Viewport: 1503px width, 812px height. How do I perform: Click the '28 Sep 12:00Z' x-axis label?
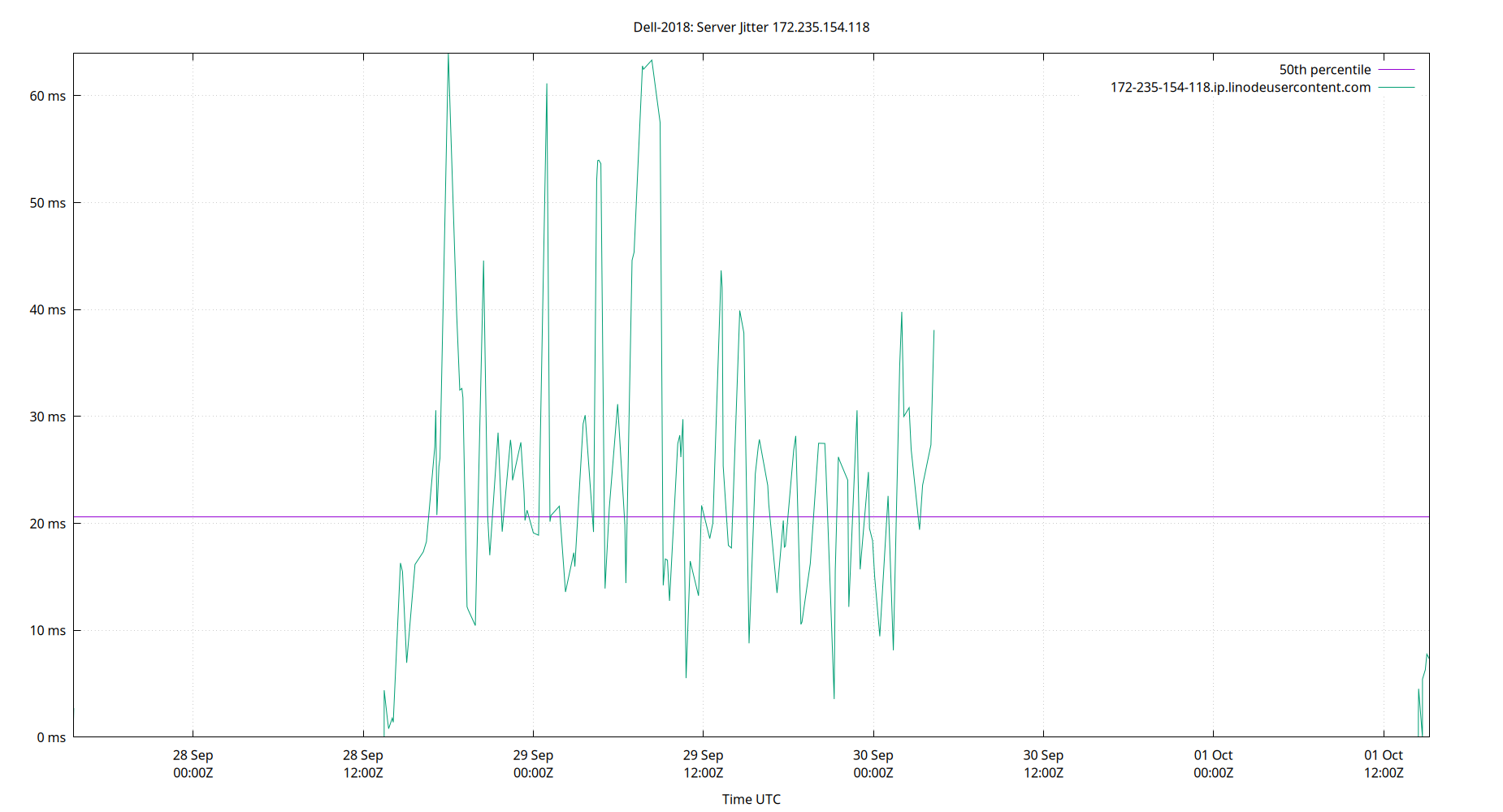tap(363, 764)
